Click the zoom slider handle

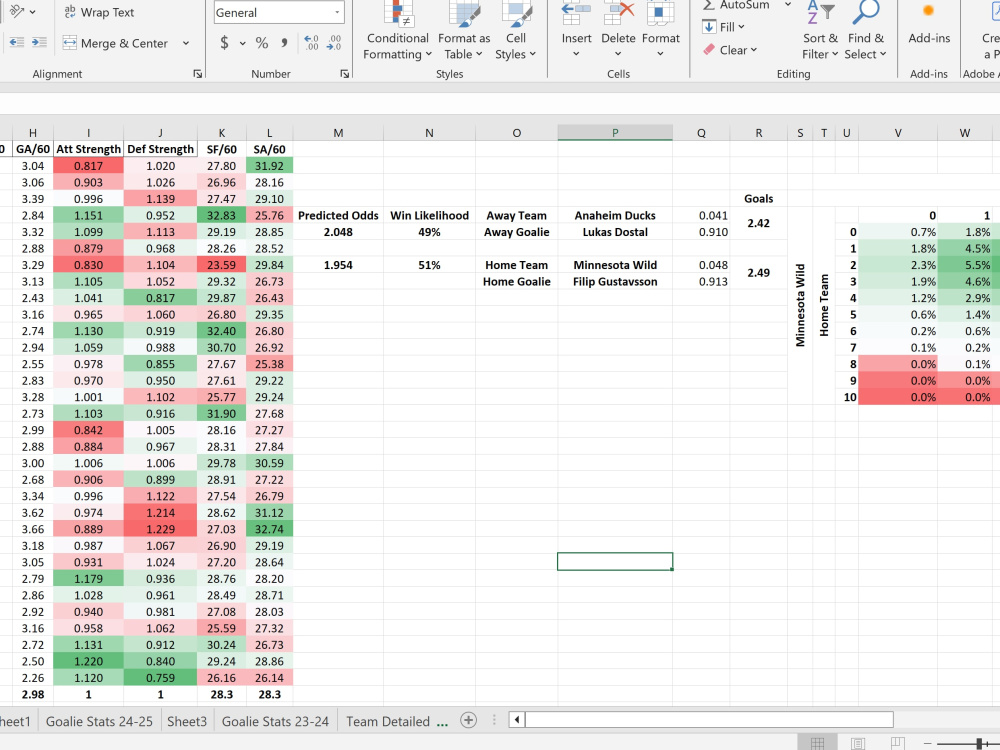point(978,744)
